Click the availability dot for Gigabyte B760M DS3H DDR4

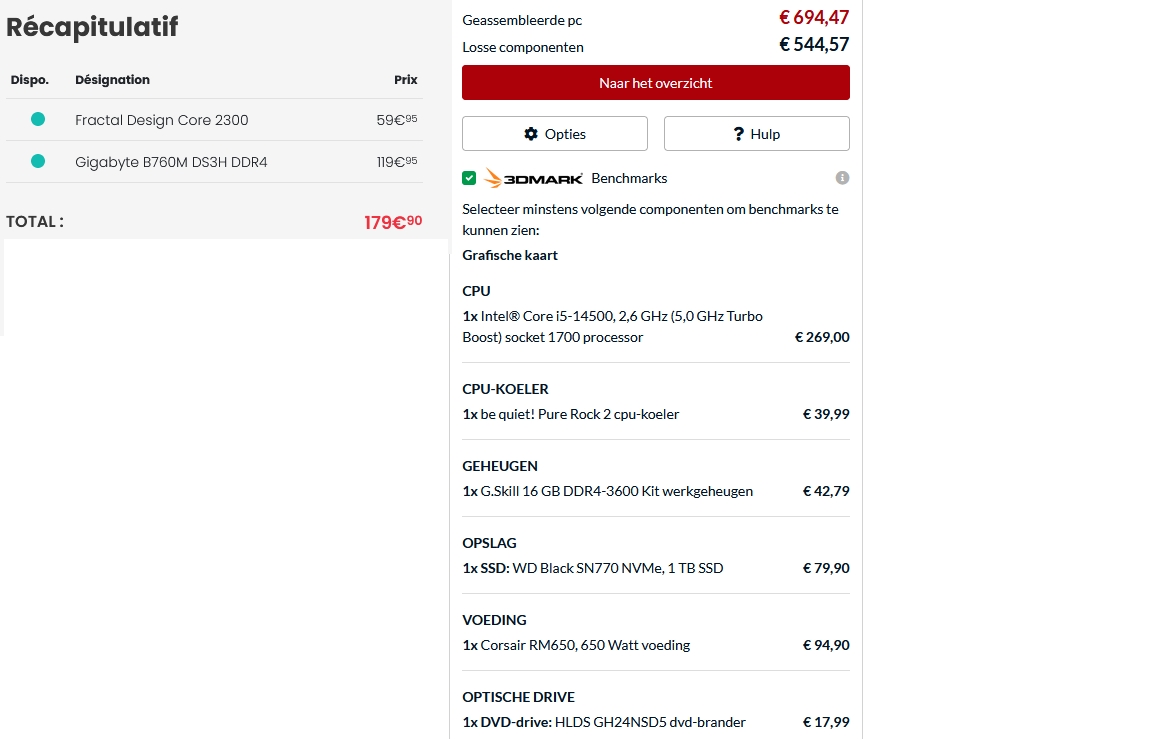click(x=38, y=161)
